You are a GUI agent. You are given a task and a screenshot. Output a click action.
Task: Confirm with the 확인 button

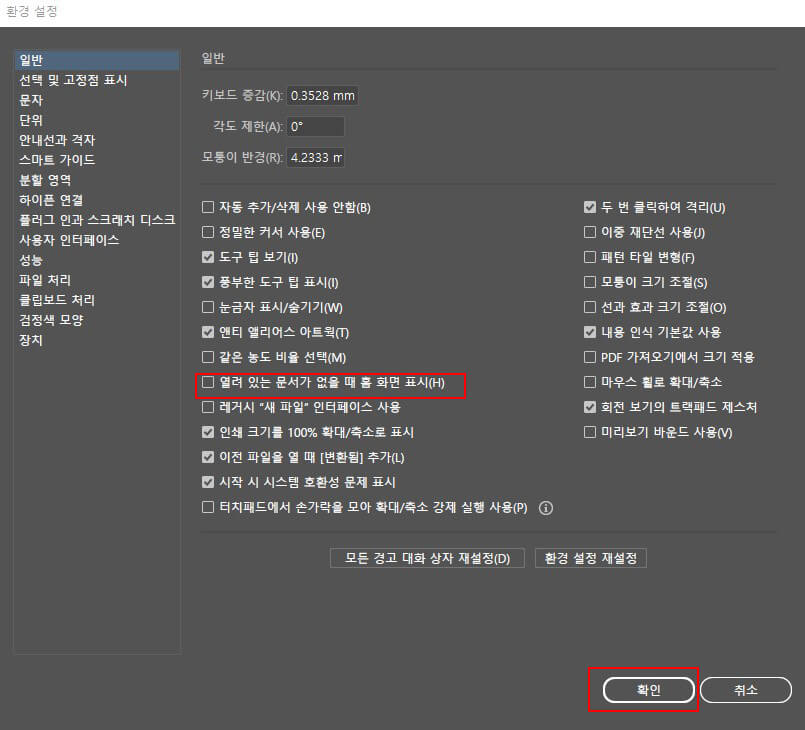pyautogui.click(x=648, y=690)
